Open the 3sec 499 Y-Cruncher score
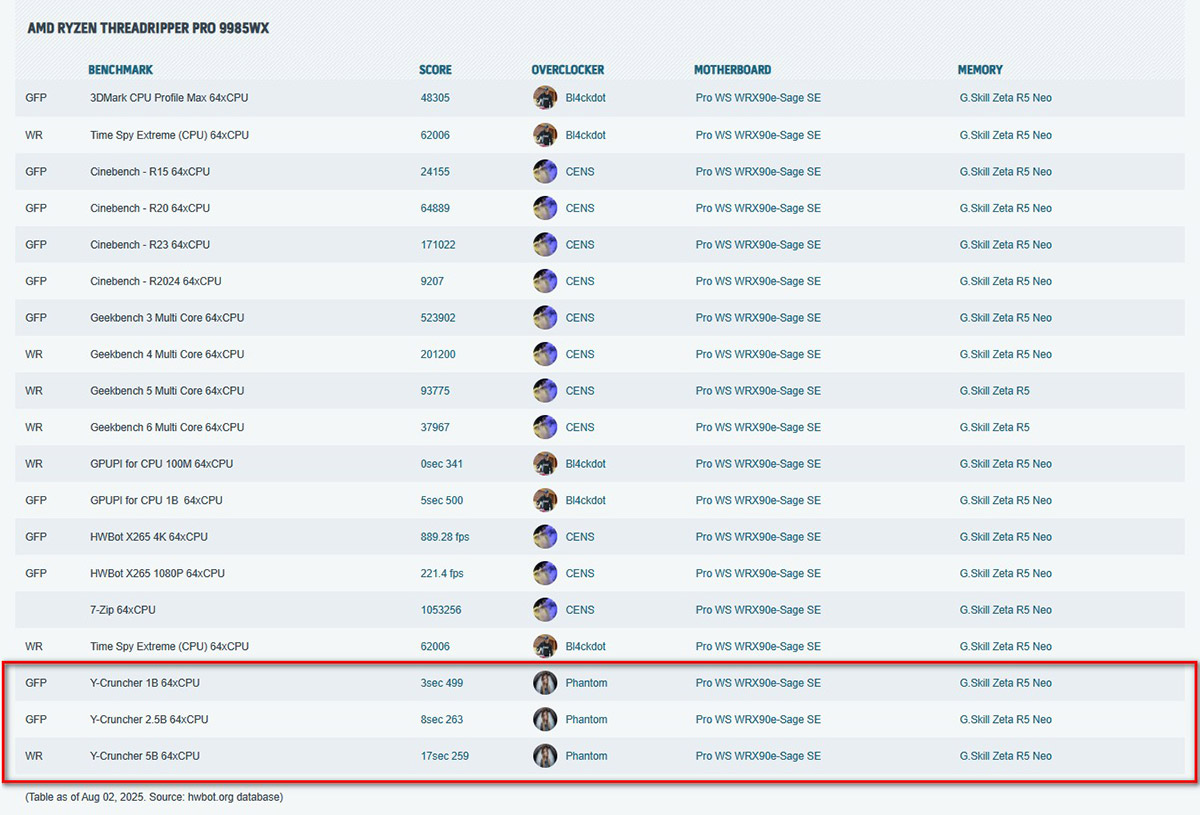The image size is (1200, 815). coord(442,683)
